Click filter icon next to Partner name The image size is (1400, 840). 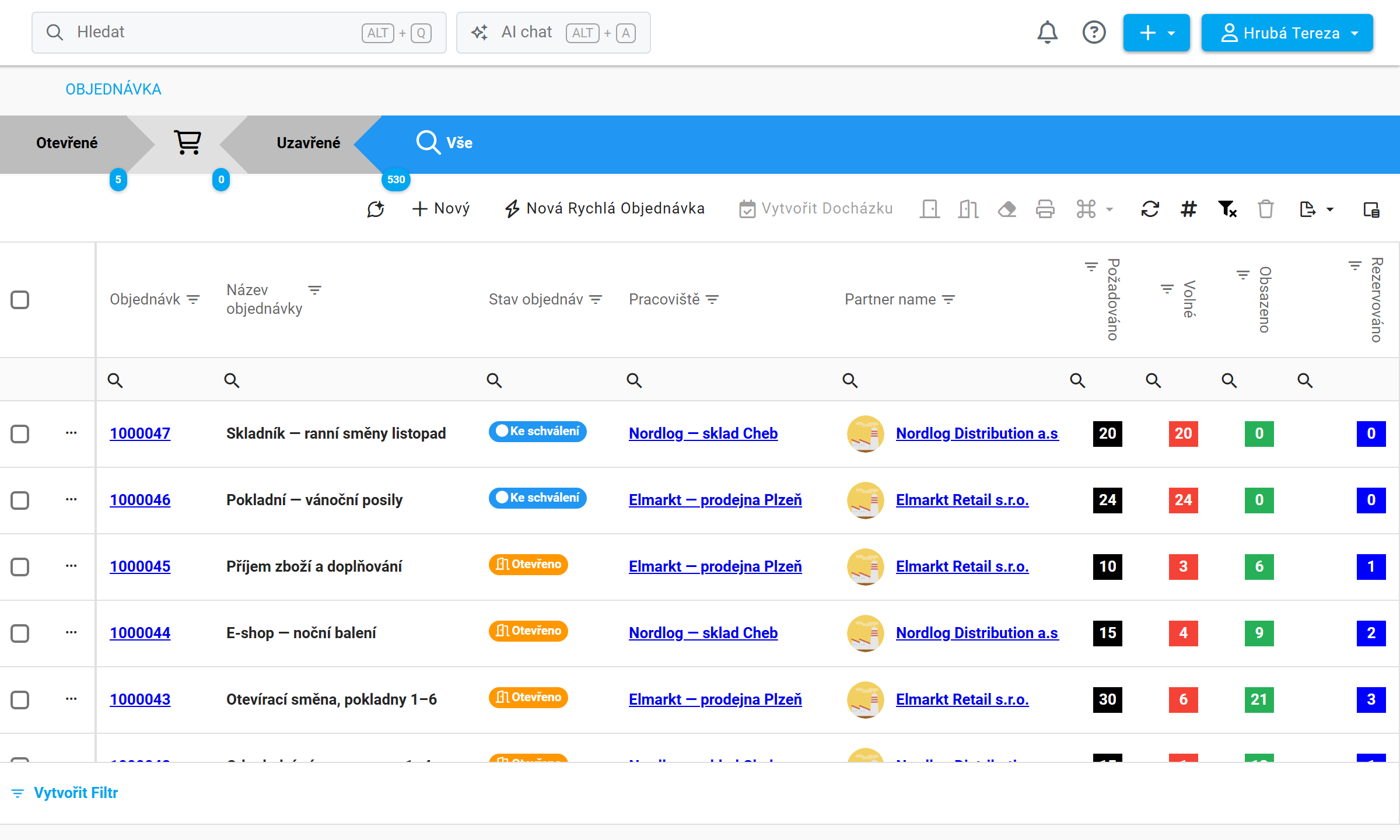pos(949,299)
